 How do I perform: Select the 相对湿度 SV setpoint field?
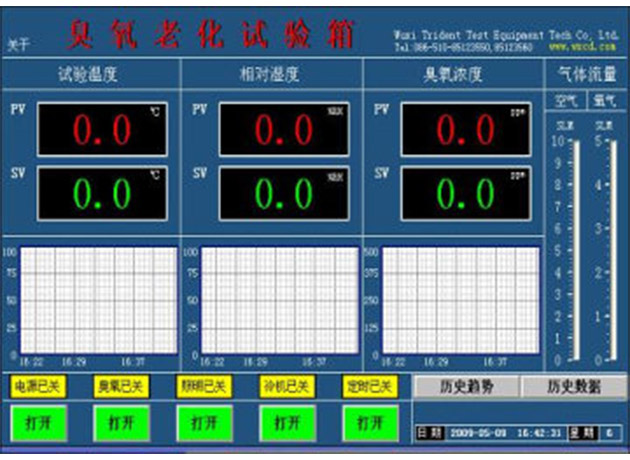pos(284,194)
